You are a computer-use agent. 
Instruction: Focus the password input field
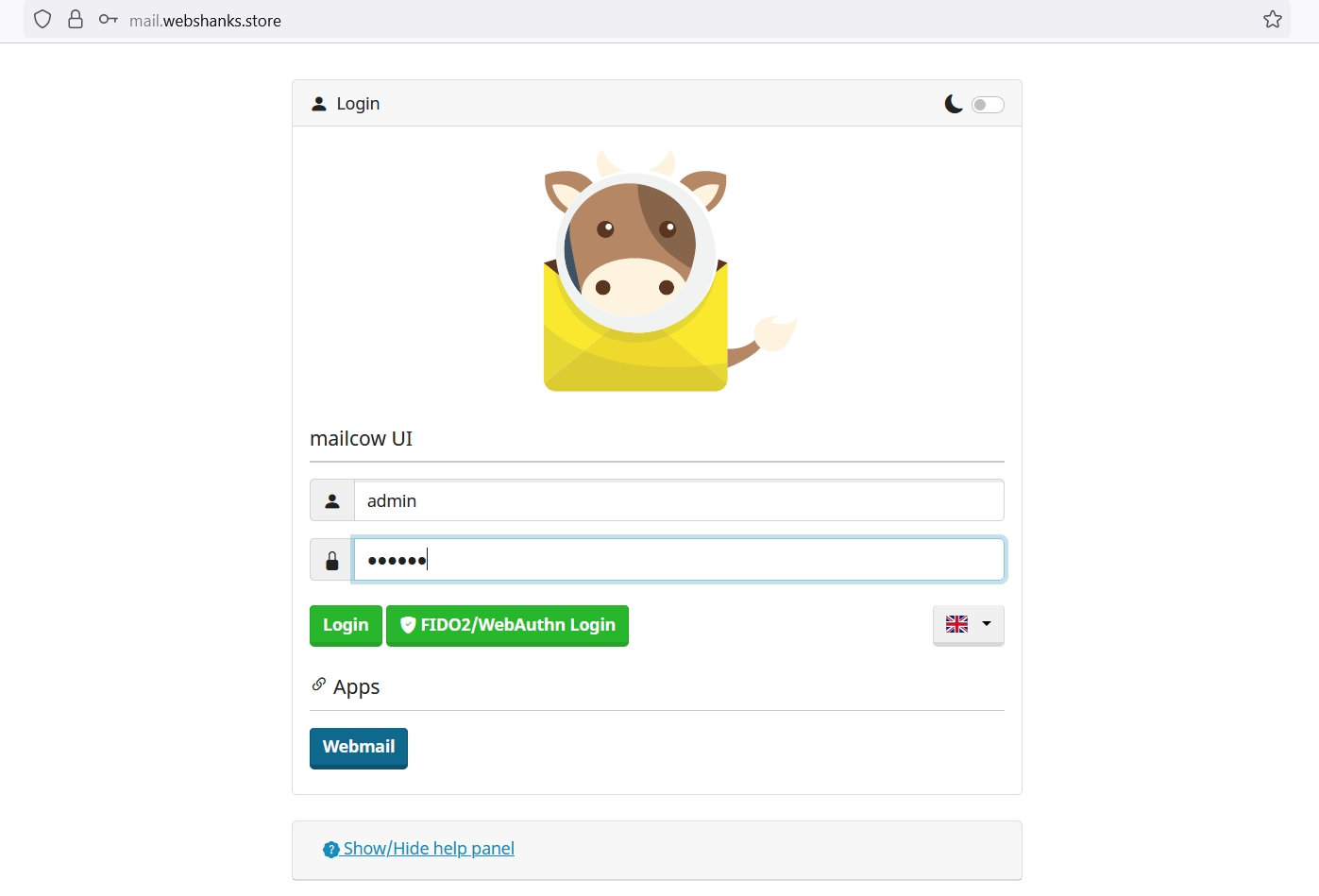(x=678, y=561)
